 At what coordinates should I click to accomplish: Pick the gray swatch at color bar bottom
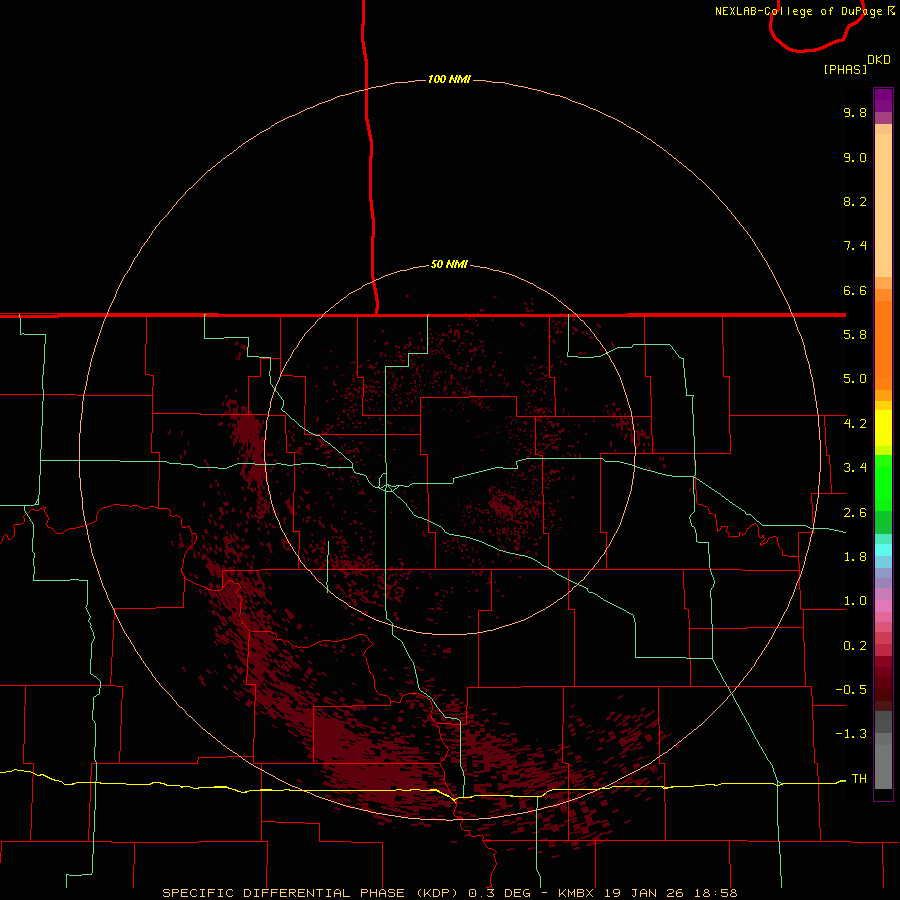[883, 767]
